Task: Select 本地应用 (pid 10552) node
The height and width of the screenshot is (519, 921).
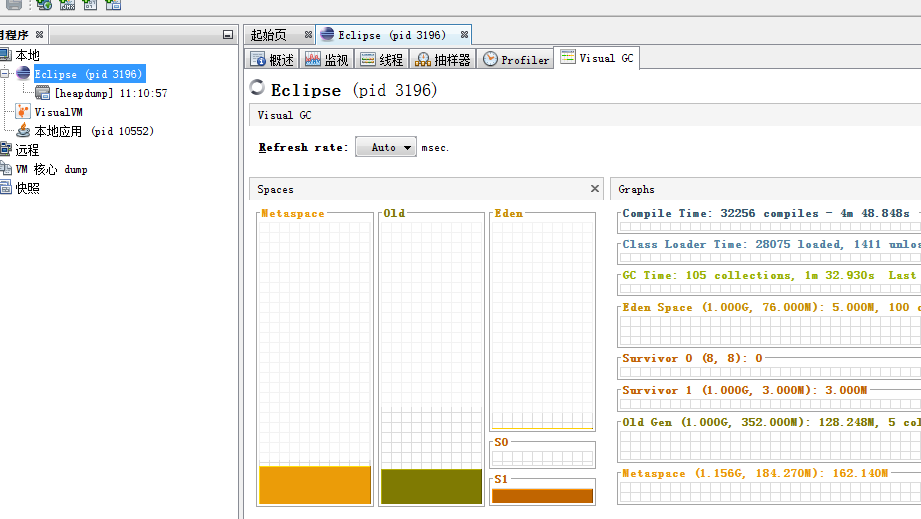Action: pyautogui.click(x=94, y=131)
